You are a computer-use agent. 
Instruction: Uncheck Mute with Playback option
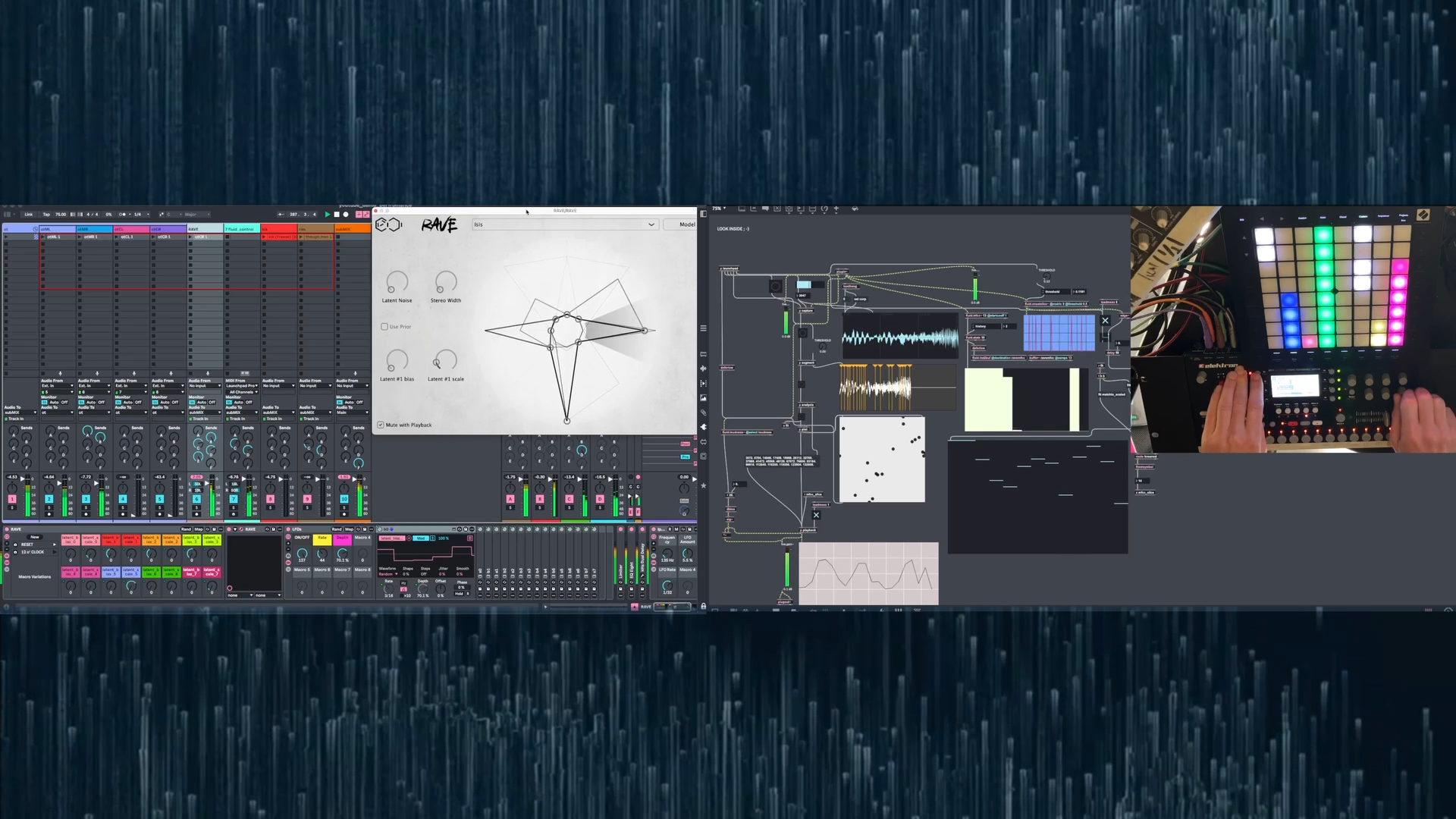(381, 425)
